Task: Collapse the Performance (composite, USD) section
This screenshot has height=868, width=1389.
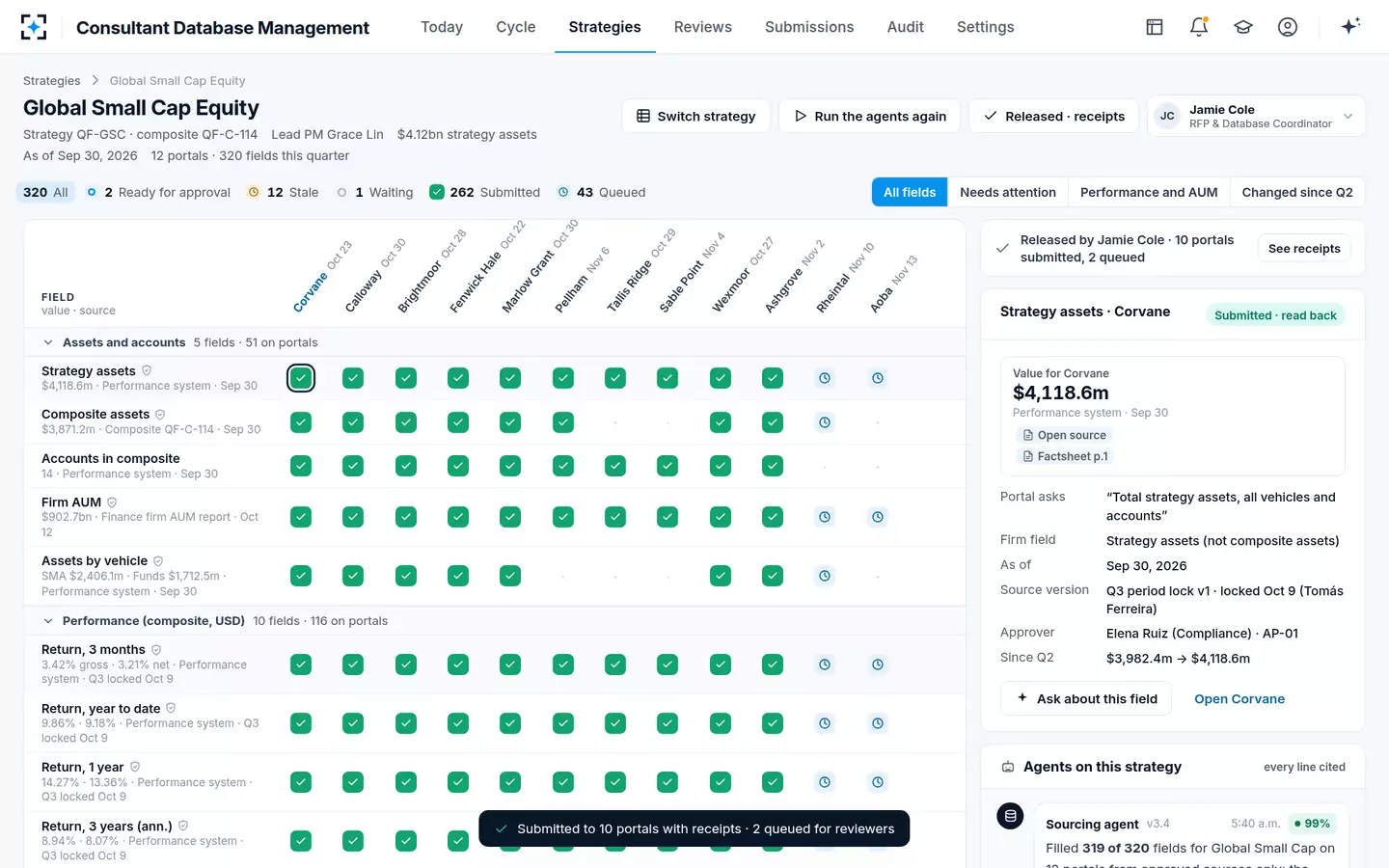Action: 48,621
